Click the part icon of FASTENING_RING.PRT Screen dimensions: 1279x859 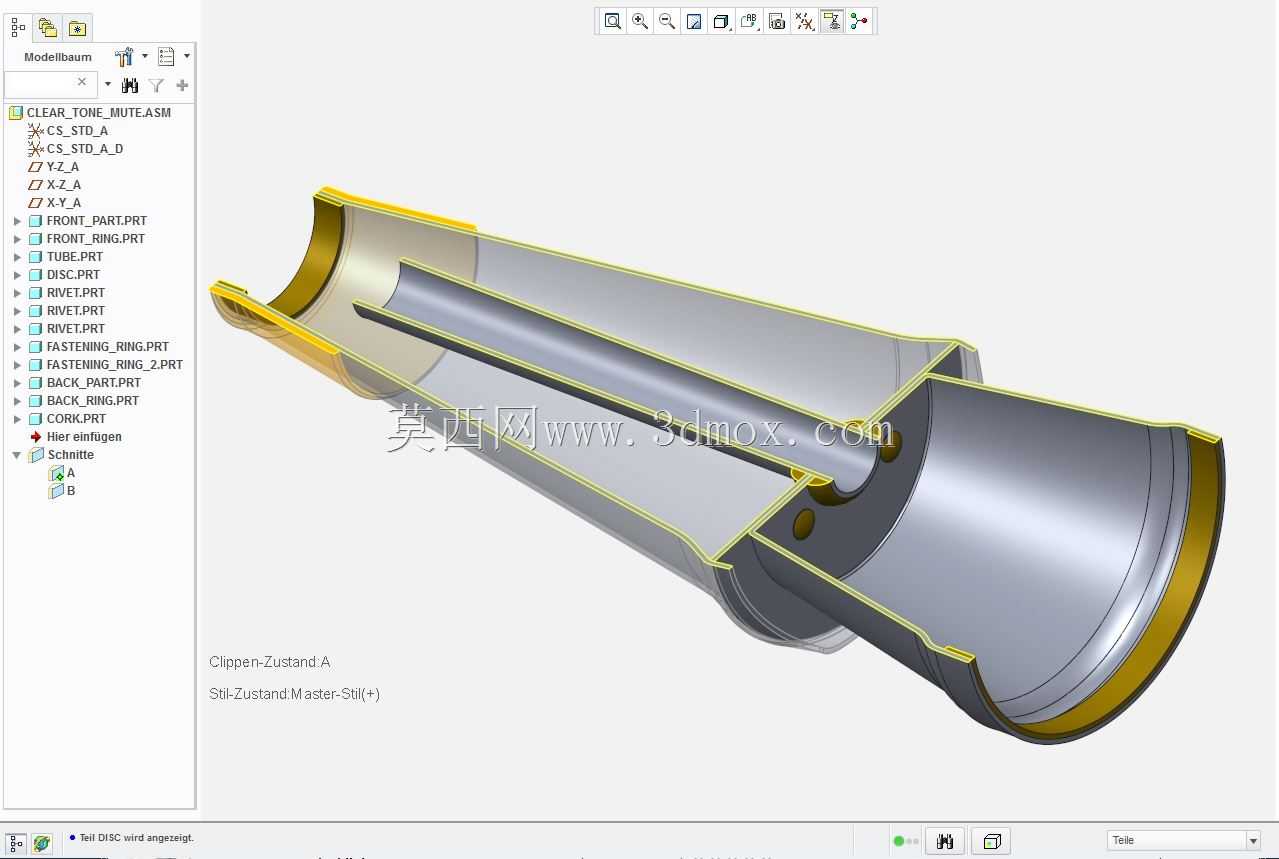pyautogui.click(x=35, y=347)
